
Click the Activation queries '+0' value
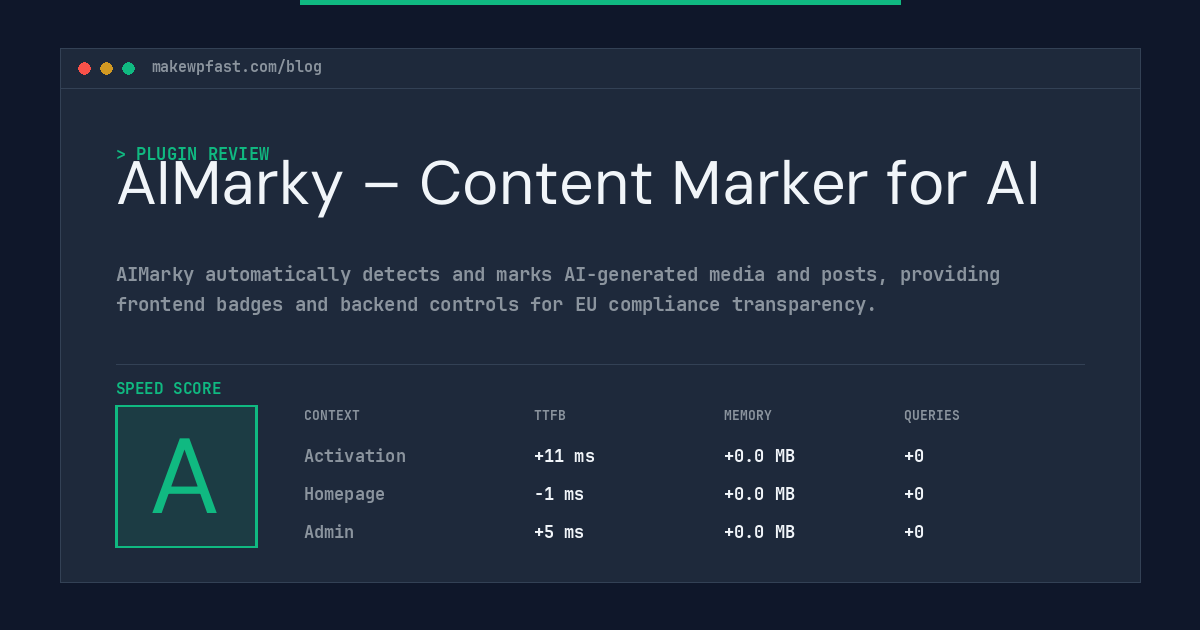(x=914, y=456)
